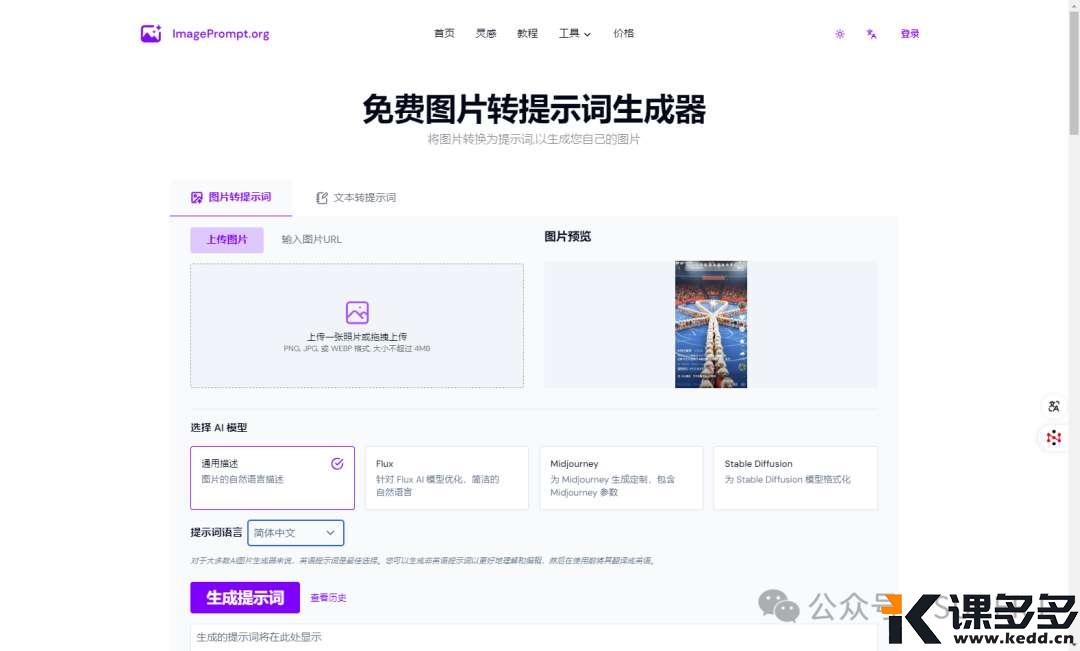Click the floating translate icon on the right edge
Screen dimensions: 1080x651
[1054, 406]
